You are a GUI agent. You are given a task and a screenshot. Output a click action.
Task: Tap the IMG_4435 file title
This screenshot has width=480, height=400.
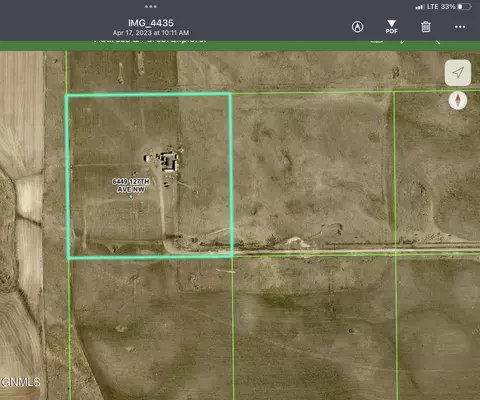pyautogui.click(x=151, y=23)
